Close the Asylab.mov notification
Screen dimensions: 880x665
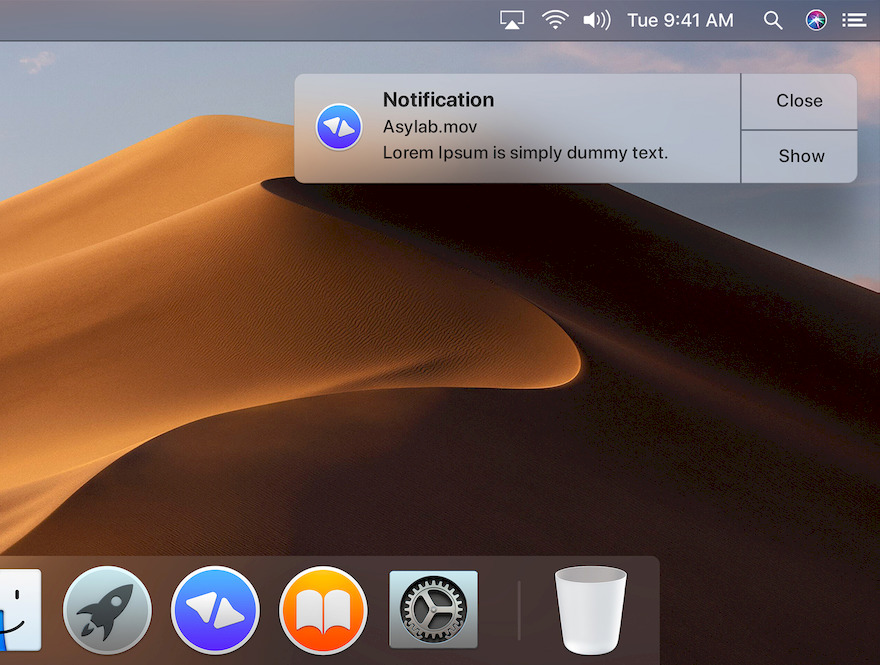799,101
